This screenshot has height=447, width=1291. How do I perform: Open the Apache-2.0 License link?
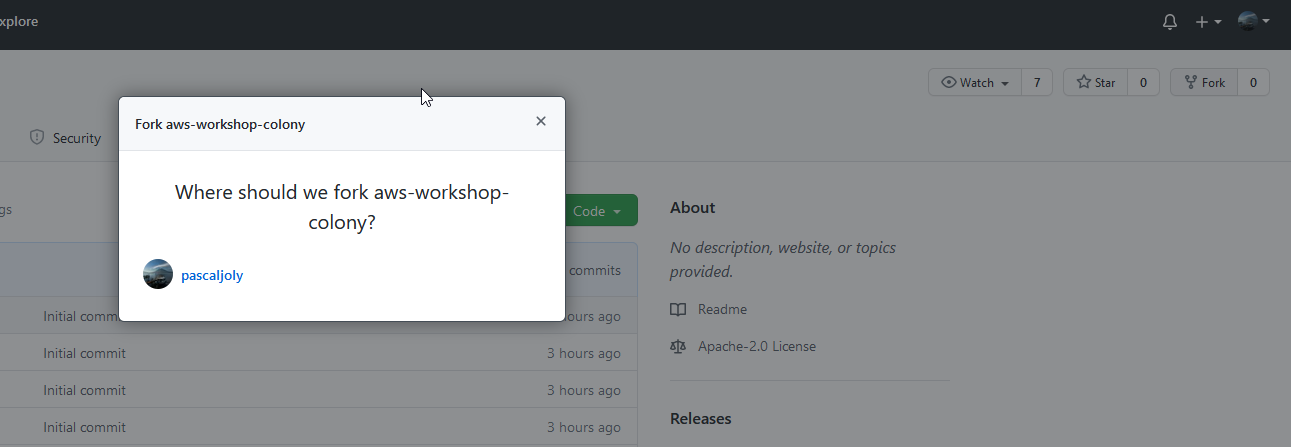click(757, 346)
